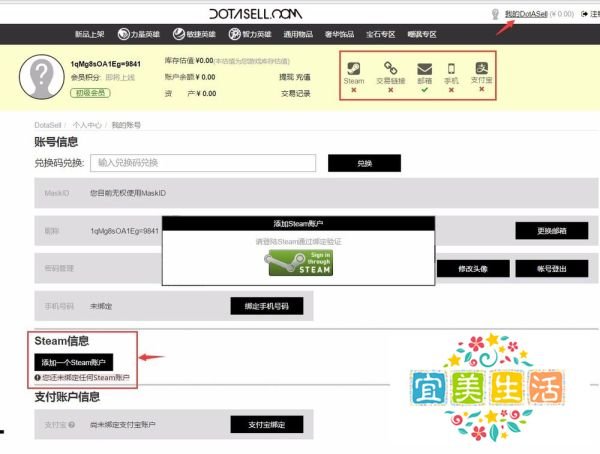
Task: Click the strength hero icon in navigation
Action: click(x=123, y=34)
